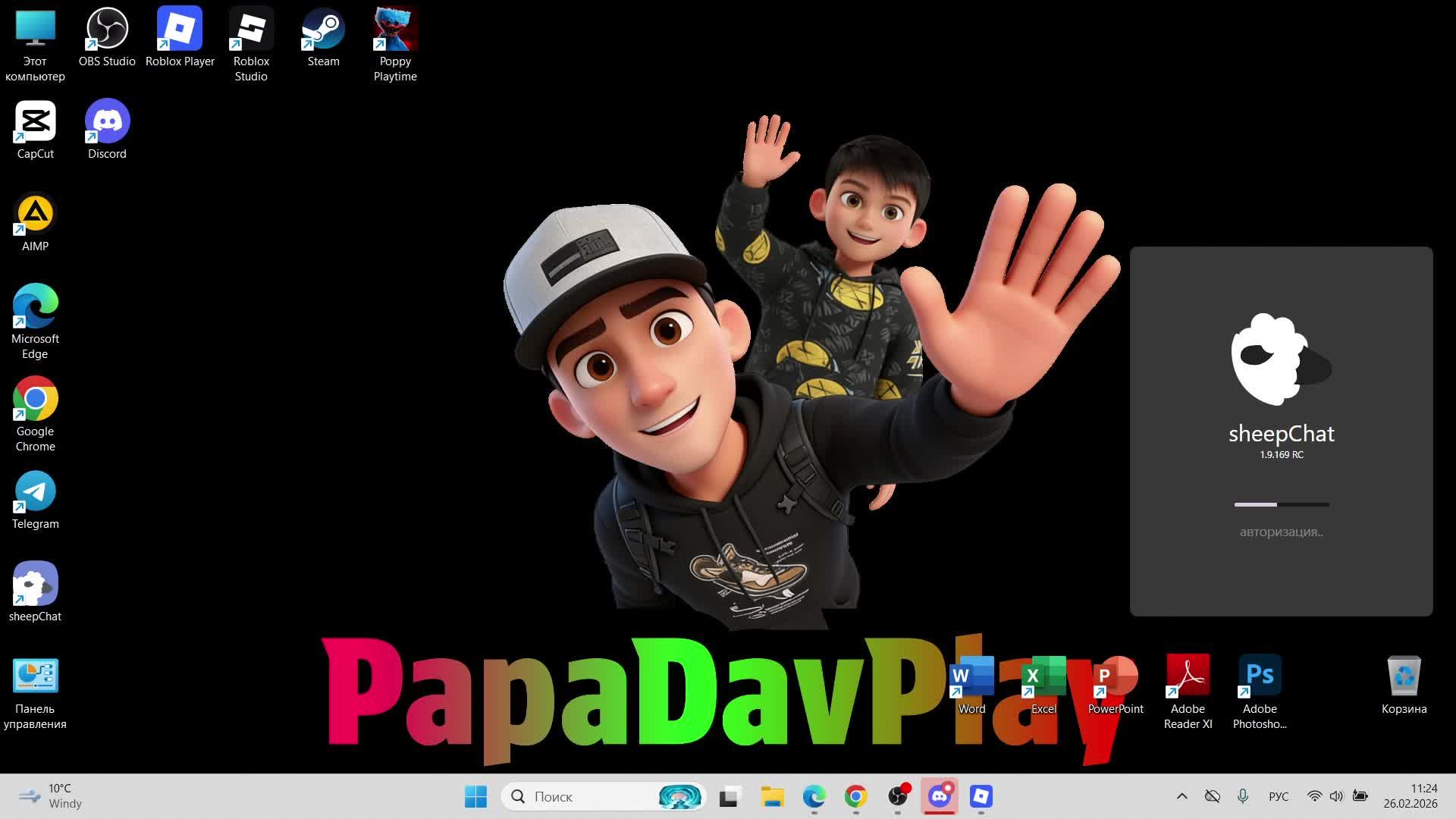Open the CapCut desktop icon

[35, 123]
